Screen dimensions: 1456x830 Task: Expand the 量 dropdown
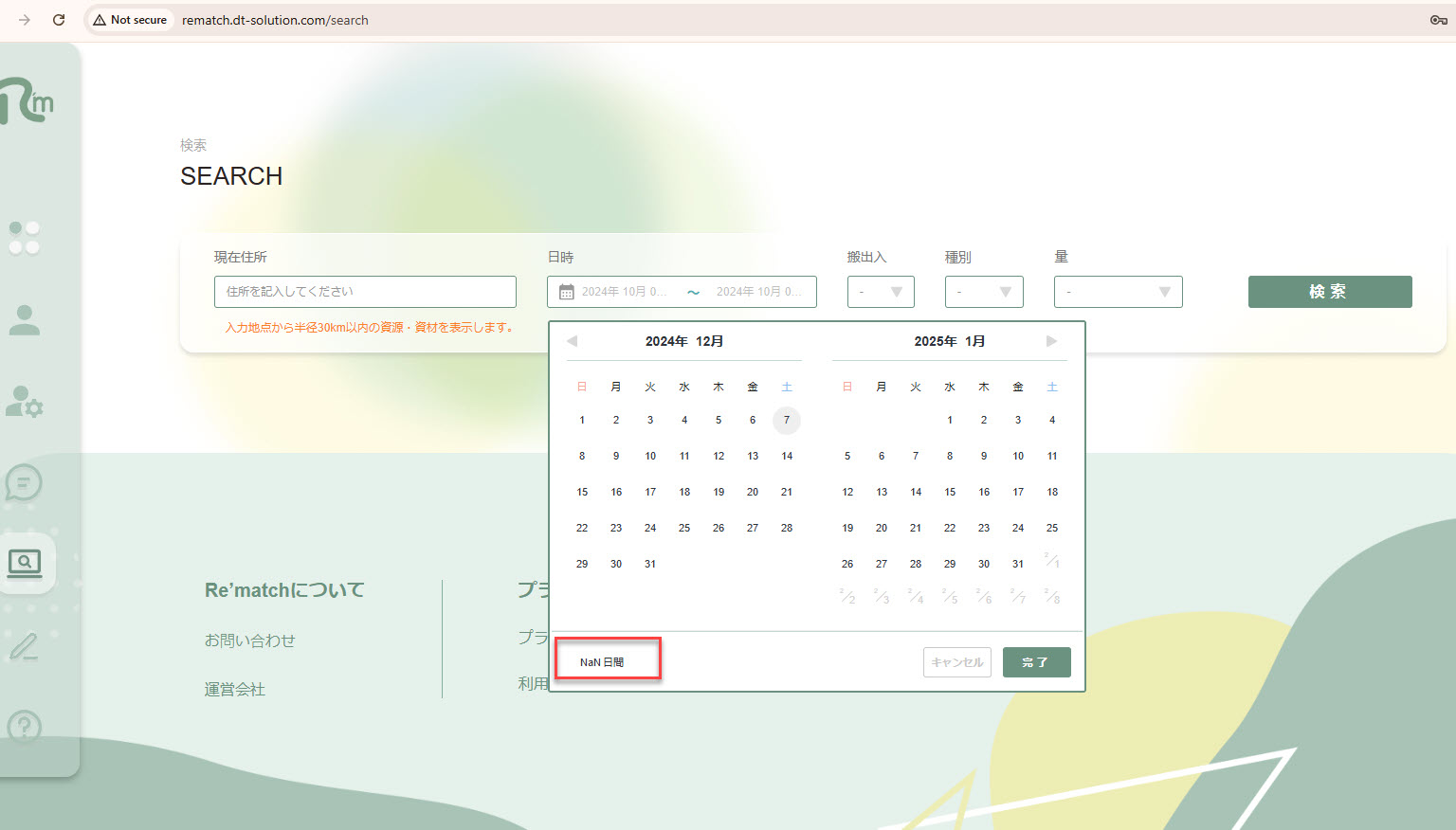1118,292
